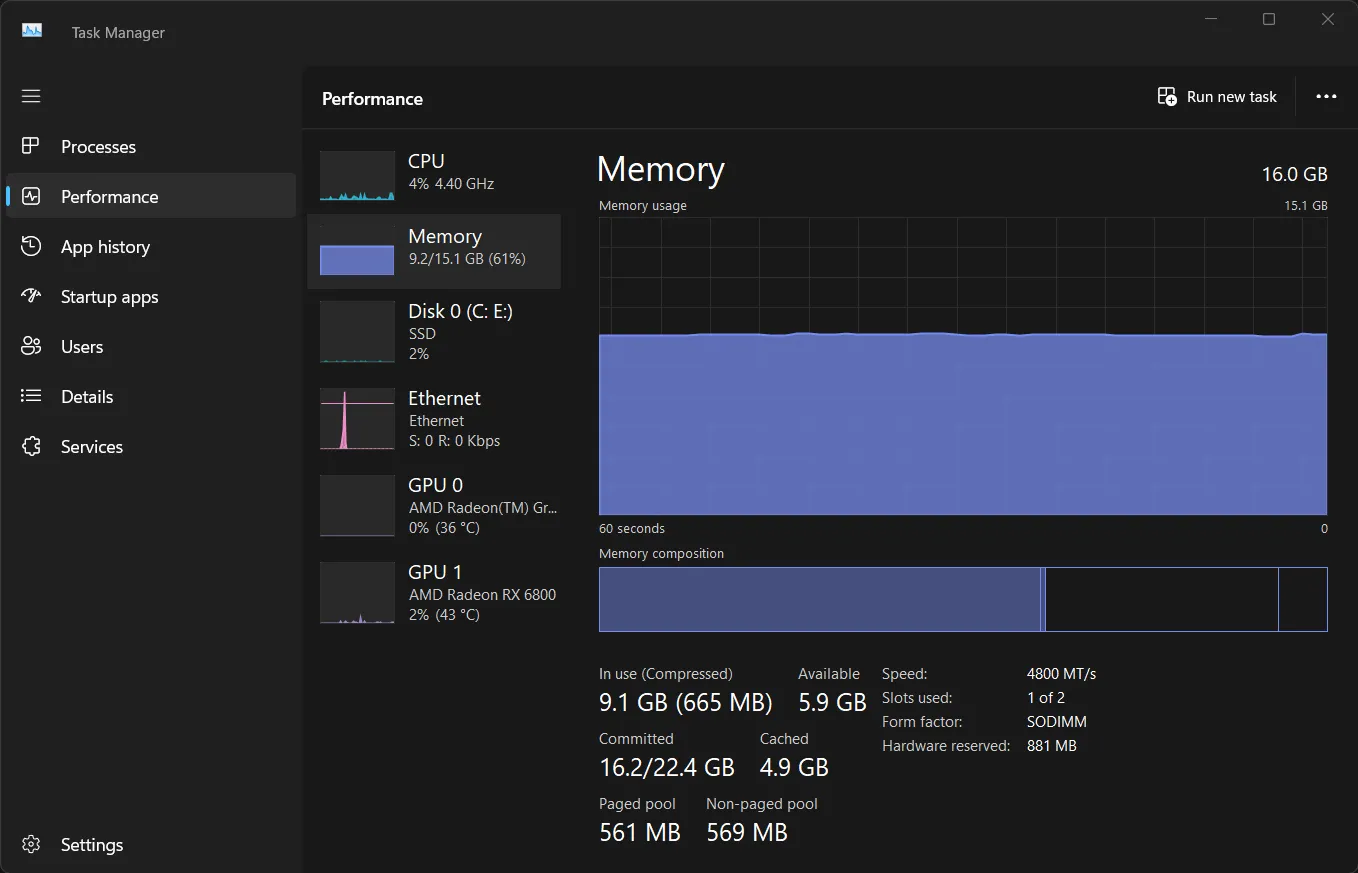Select GPU 1 AMD Radeon RX 6800
This screenshot has width=1358, height=873.
430,592
